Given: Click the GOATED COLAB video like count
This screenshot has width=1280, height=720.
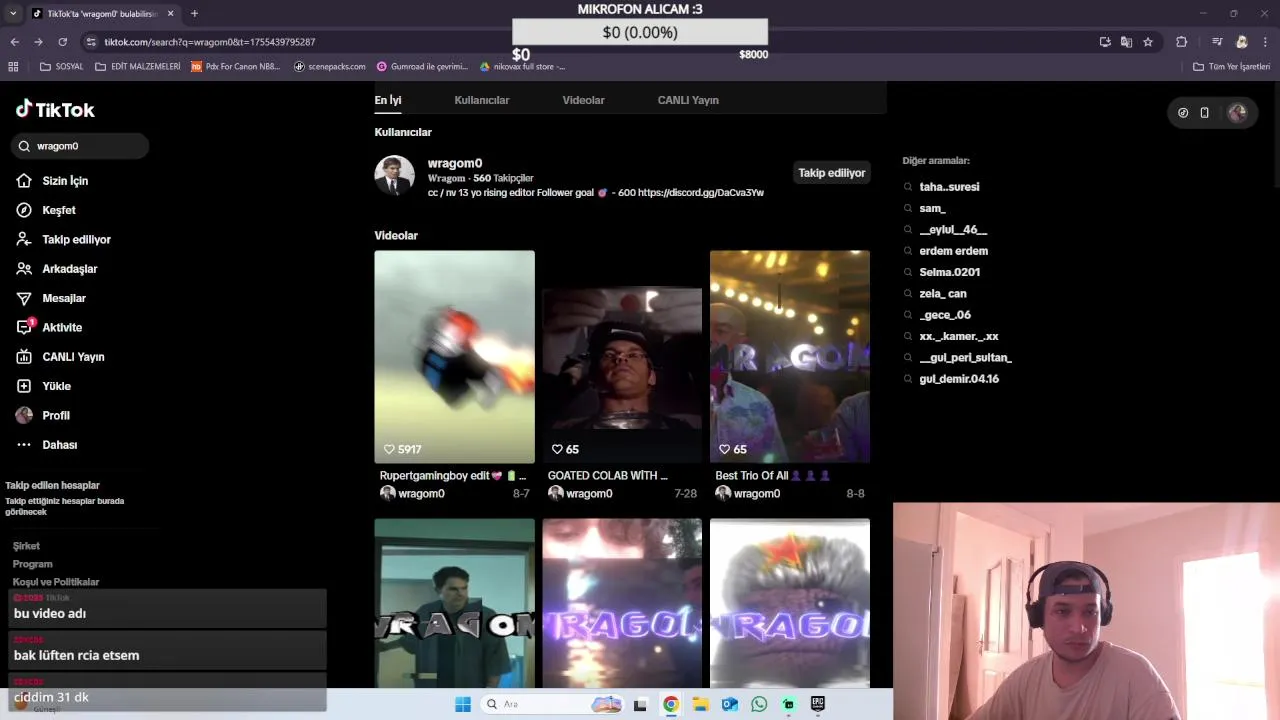Looking at the screenshot, I should click(572, 449).
